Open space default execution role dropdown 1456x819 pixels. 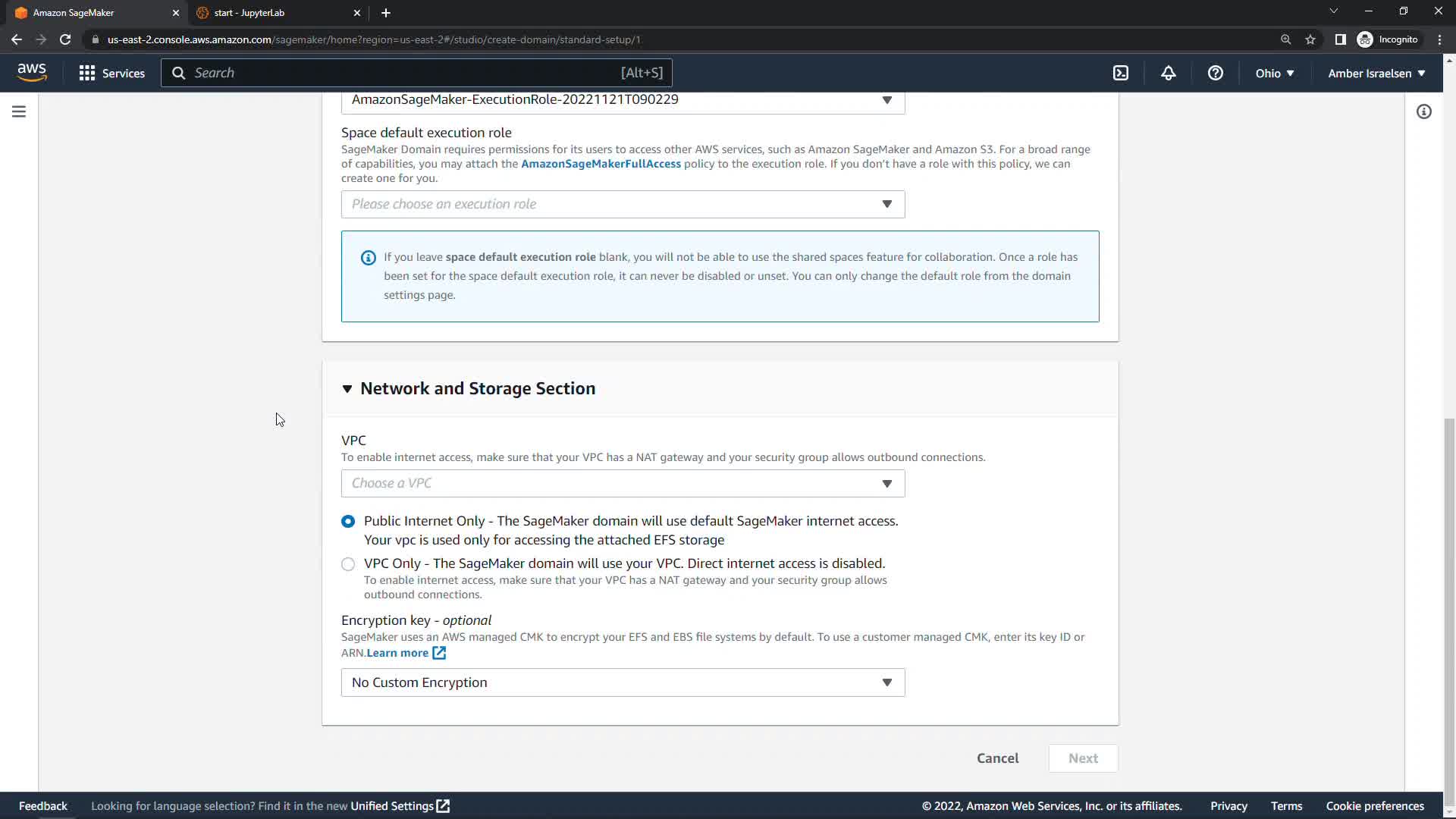coord(622,204)
